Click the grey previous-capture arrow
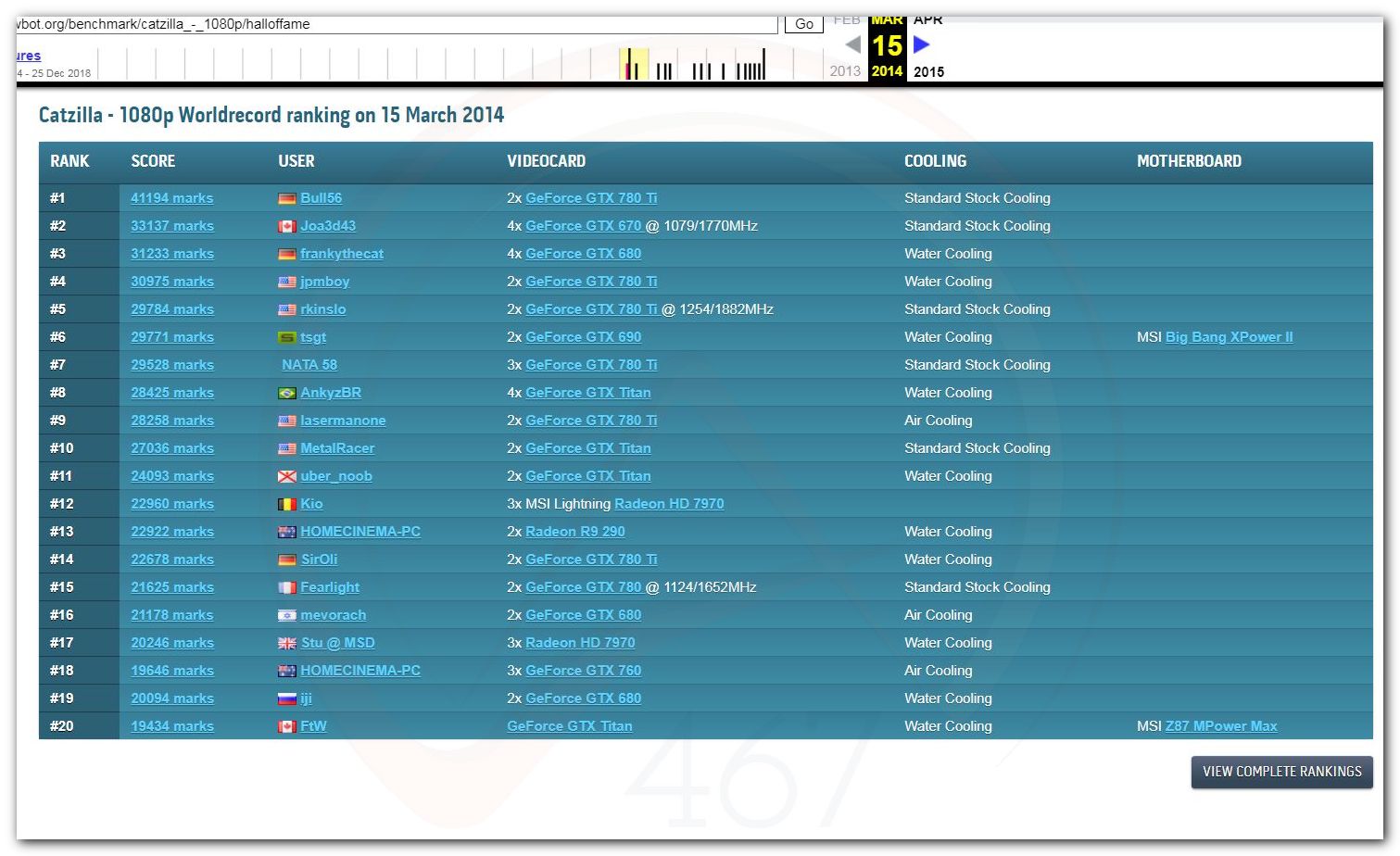1400x856 pixels. point(853,44)
